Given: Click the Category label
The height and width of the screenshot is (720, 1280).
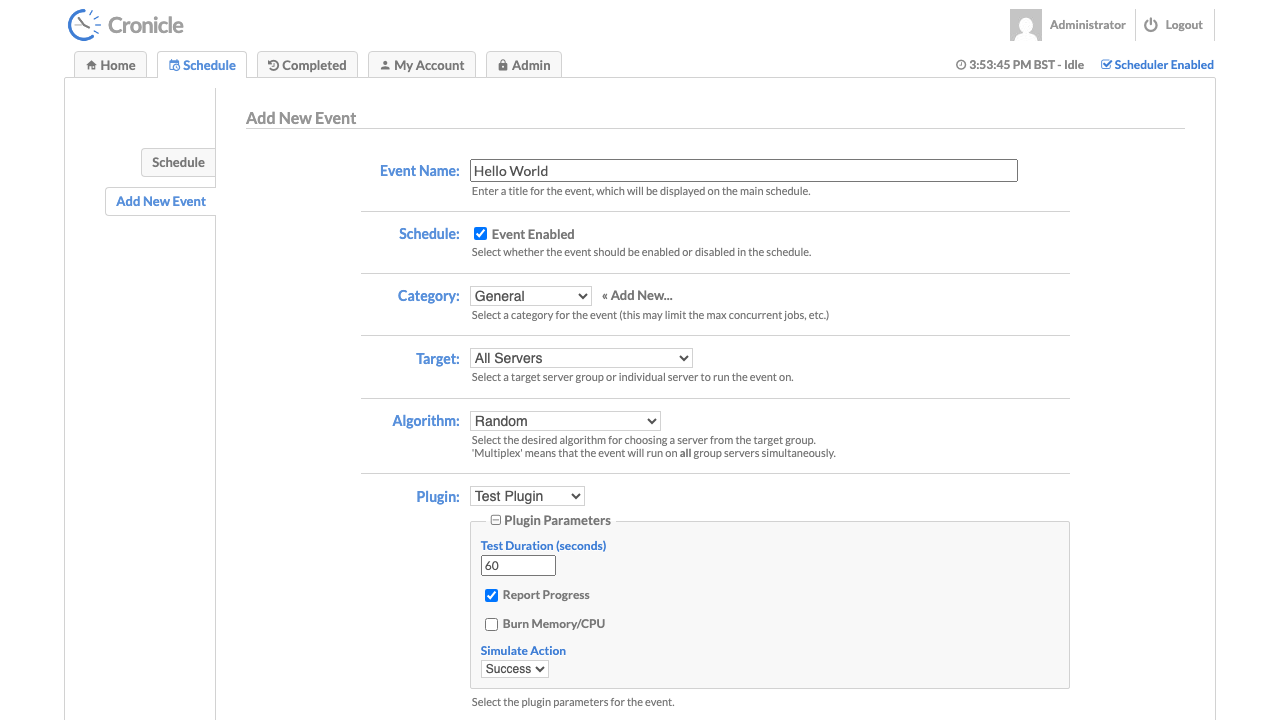Looking at the screenshot, I should click(x=429, y=296).
